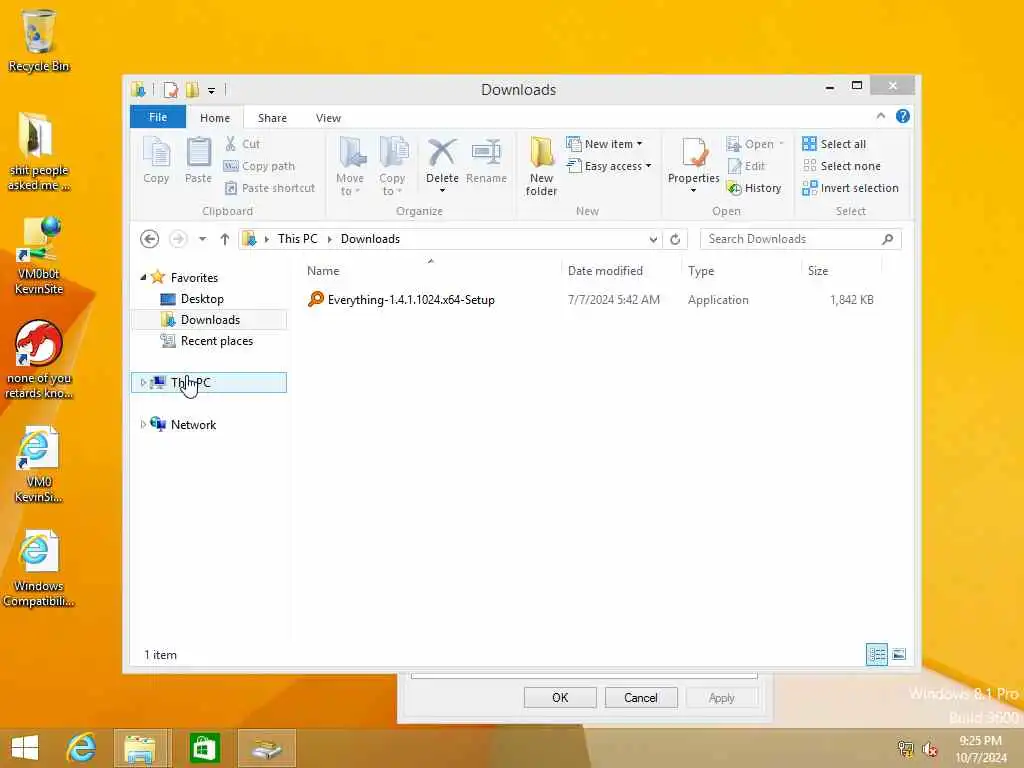The height and width of the screenshot is (768, 1024).
Task: Select This PC in the navigation pane
Action: (x=209, y=382)
